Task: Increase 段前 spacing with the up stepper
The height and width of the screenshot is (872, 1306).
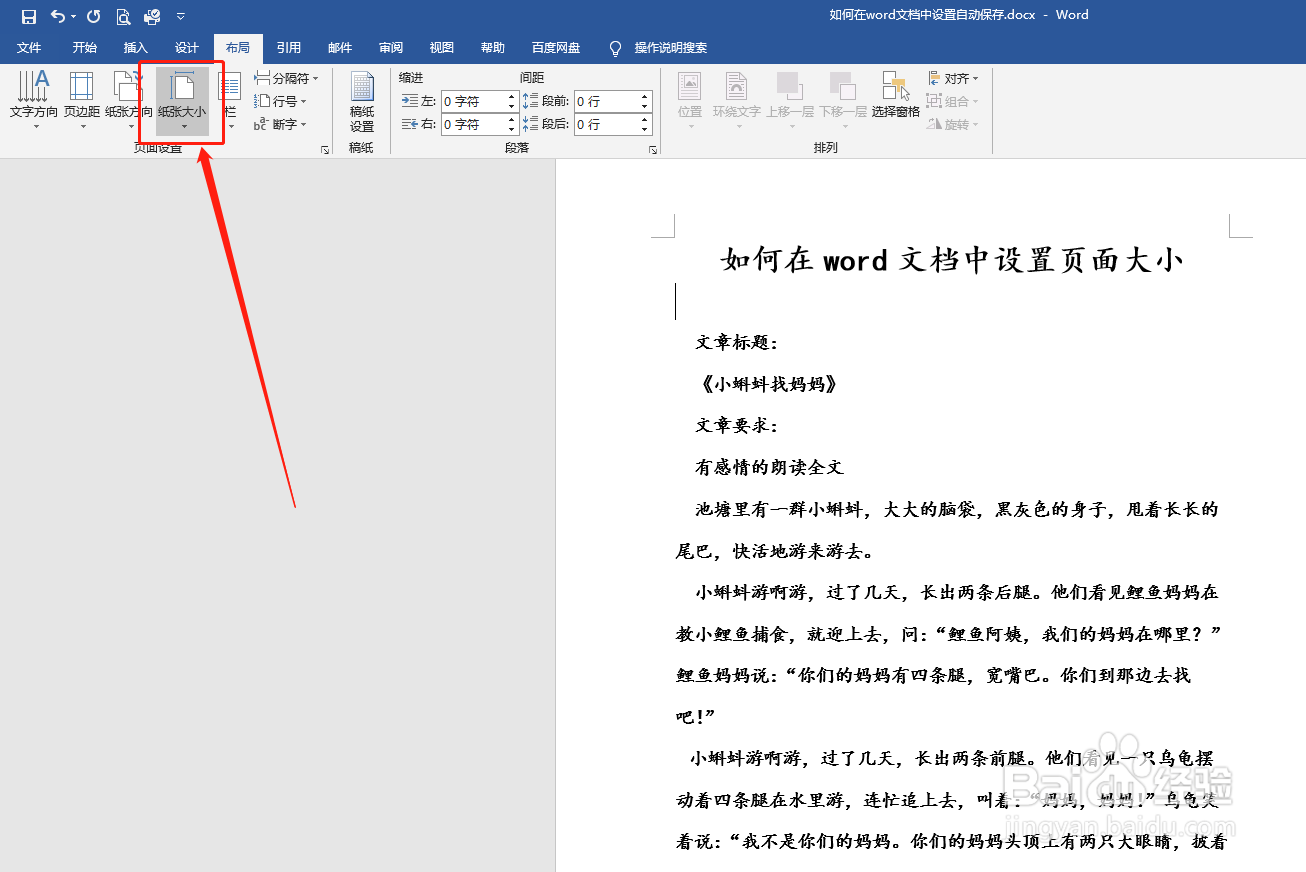Action: tap(645, 95)
